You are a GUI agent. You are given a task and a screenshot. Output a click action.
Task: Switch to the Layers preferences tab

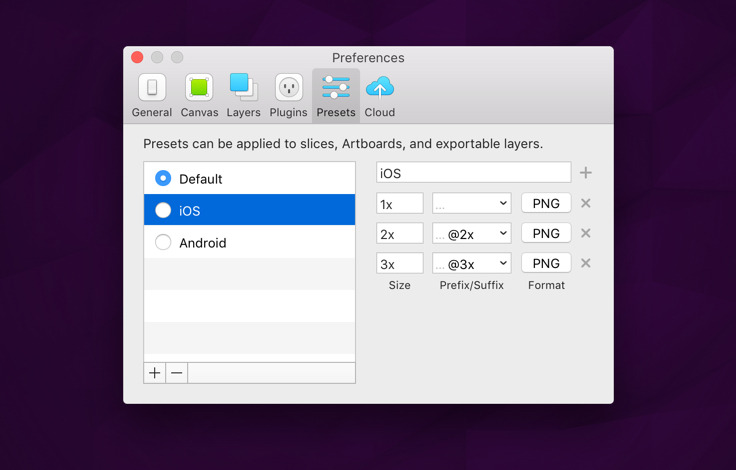(243, 96)
